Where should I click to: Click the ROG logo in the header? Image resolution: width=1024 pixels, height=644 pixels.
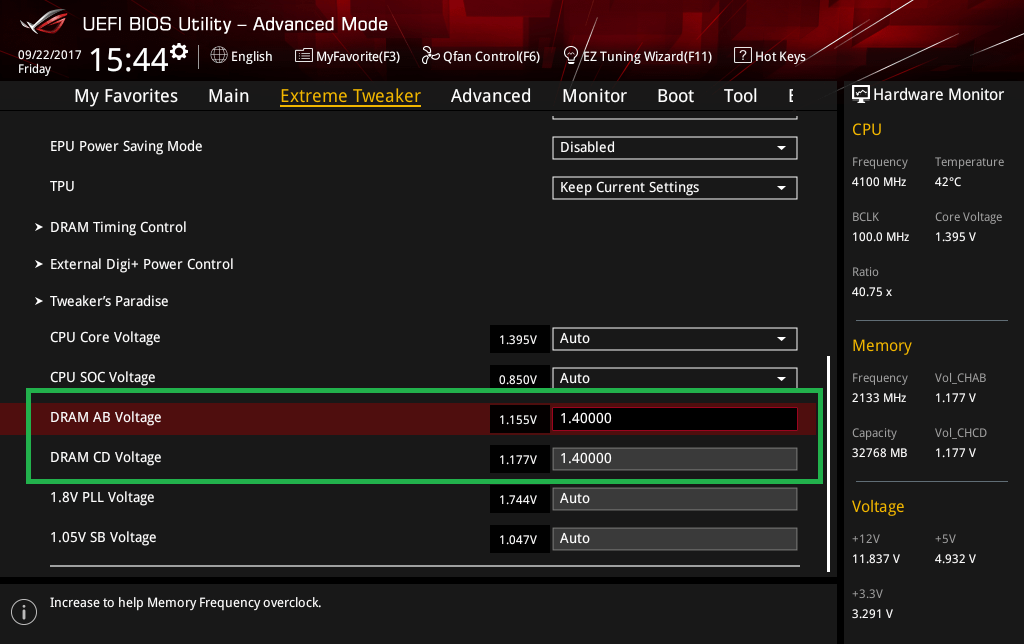coord(44,22)
